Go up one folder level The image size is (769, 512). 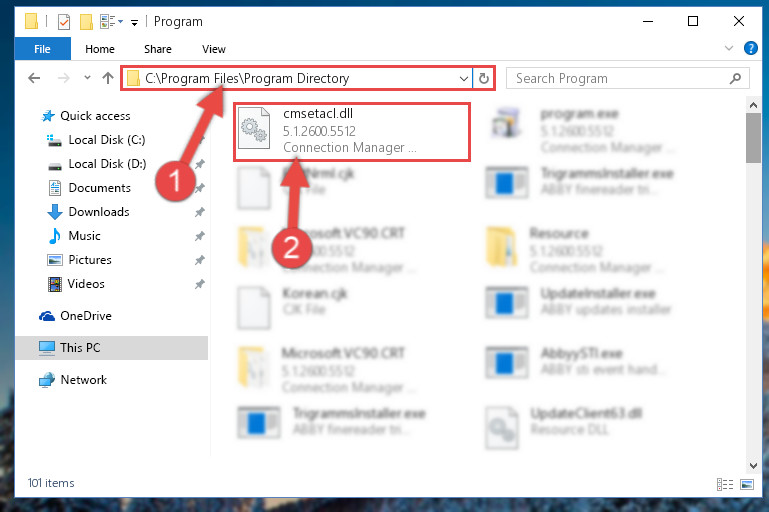[108, 78]
